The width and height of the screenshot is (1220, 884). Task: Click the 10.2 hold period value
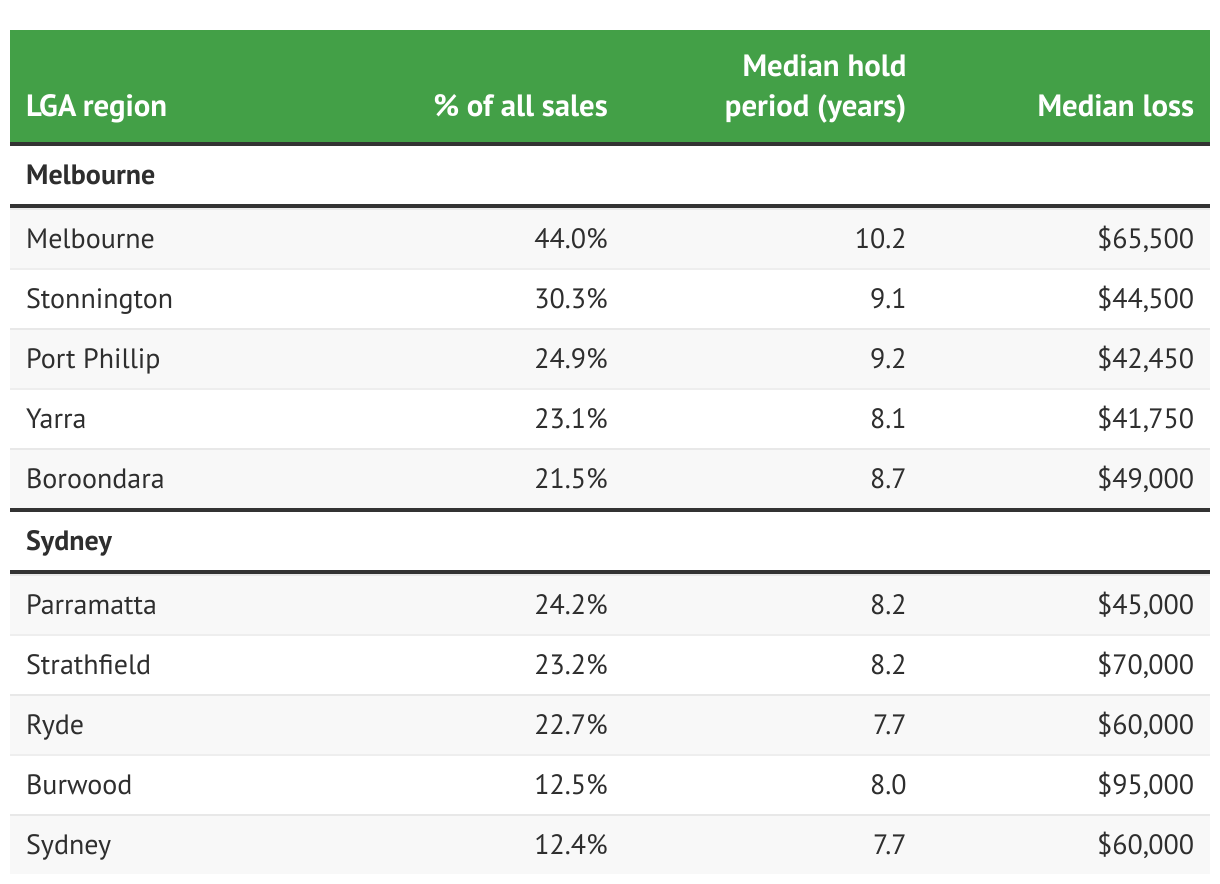pos(885,239)
